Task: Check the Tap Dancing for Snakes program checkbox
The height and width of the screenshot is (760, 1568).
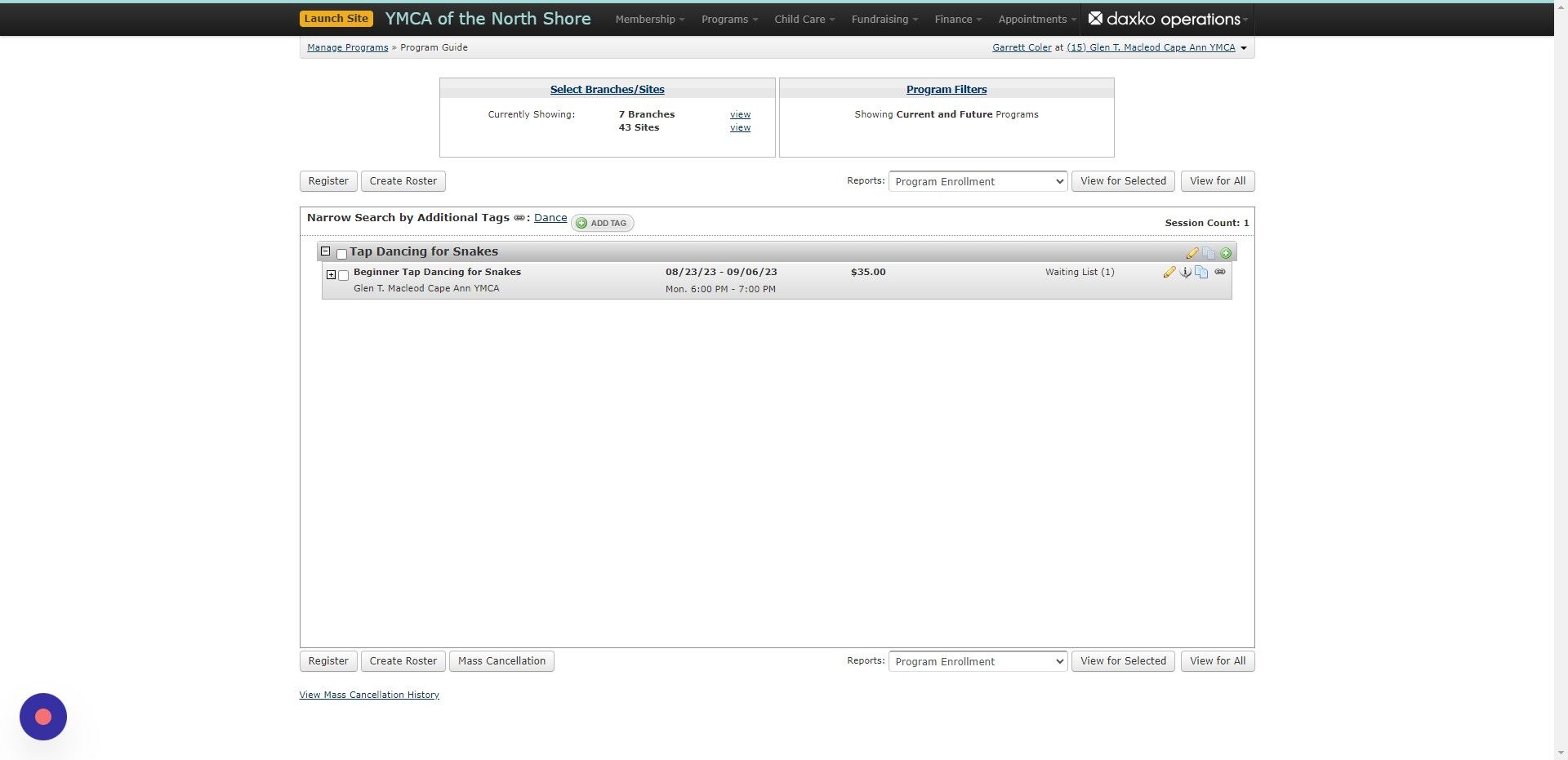Action: 341,254
